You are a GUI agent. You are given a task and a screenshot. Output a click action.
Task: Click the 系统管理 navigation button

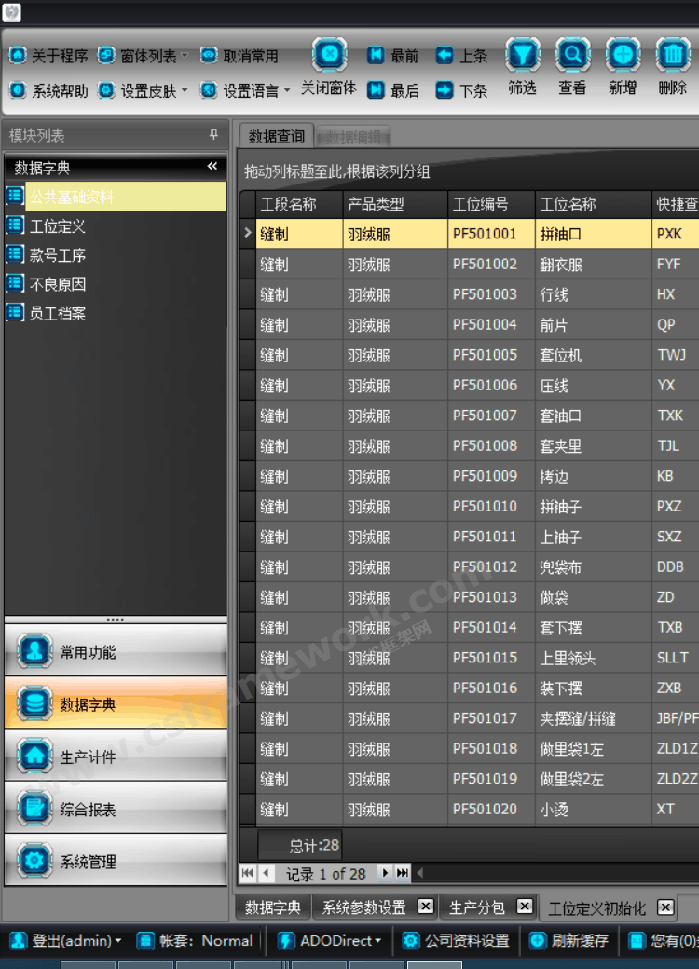[x=115, y=861]
